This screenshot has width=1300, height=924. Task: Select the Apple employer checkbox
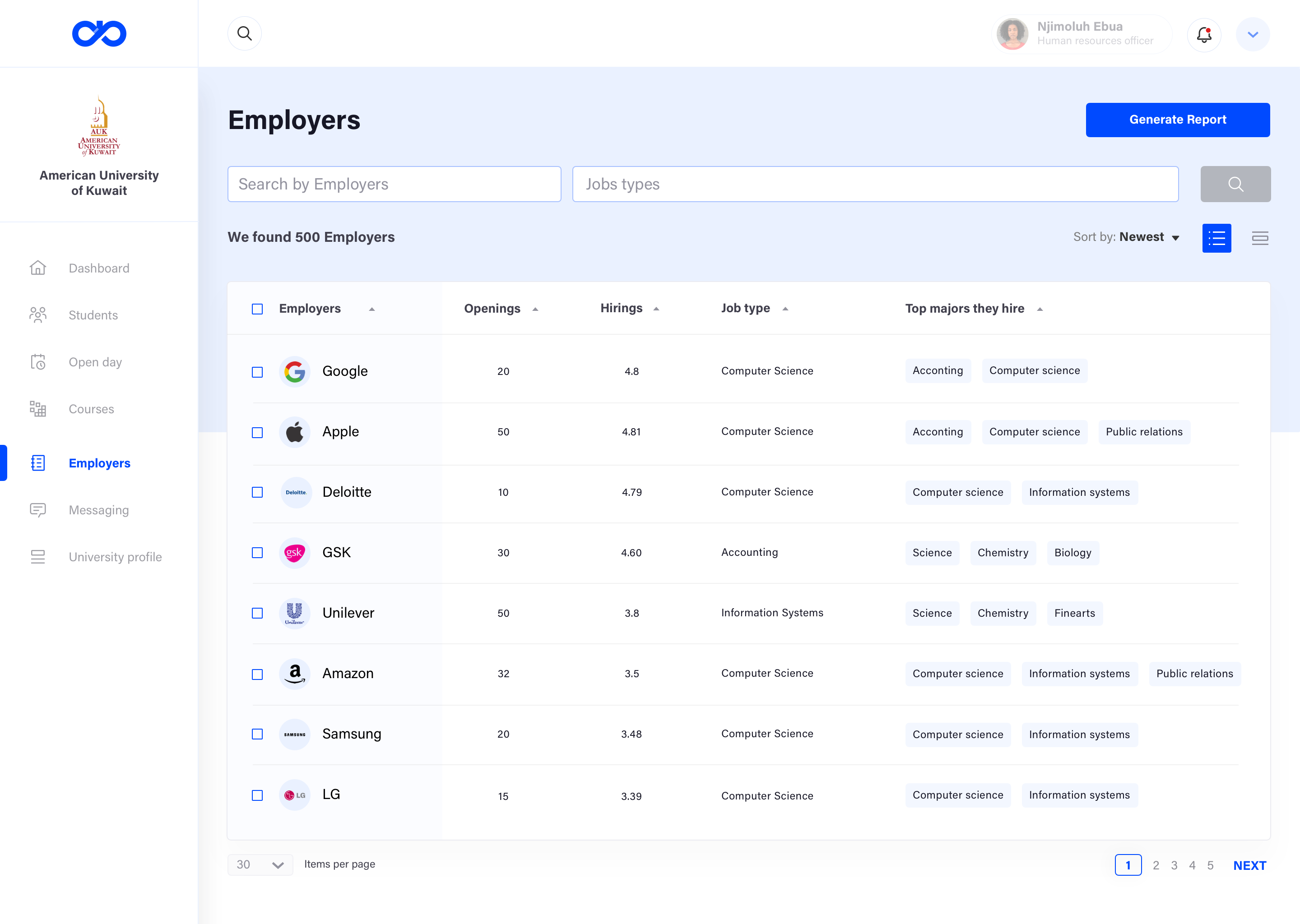pyautogui.click(x=257, y=432)
